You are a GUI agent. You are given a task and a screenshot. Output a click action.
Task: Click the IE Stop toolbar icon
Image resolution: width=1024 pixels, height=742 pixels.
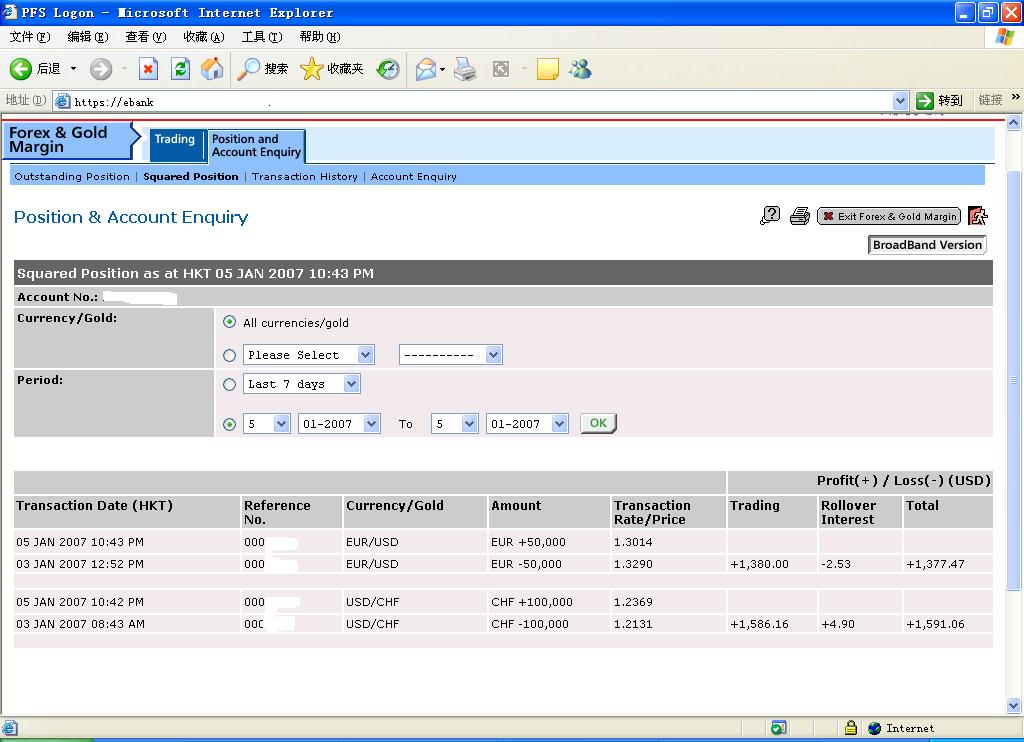click(148, 68)
